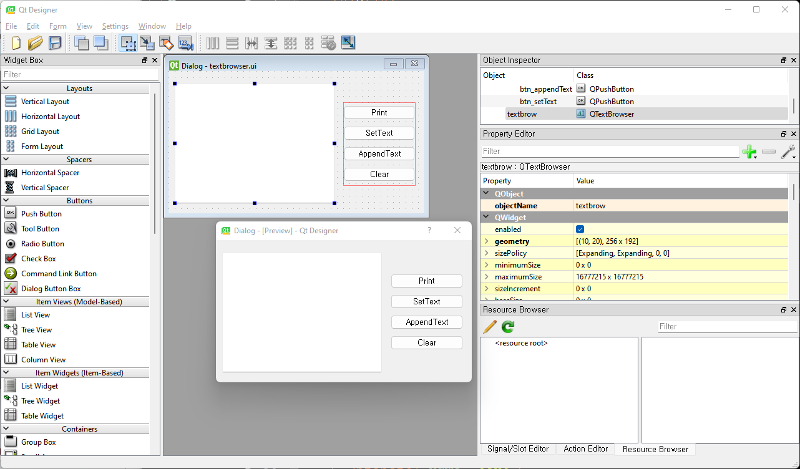This screenshot has width=800, height=469.
Task: Select the Print button on the design form
Action: click(379, 112)
